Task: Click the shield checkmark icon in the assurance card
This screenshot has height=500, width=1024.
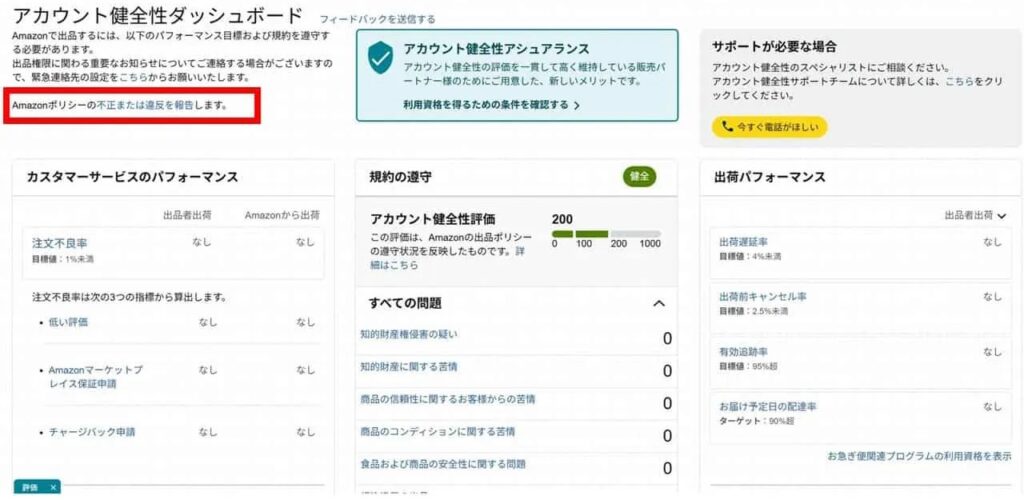Action: click(379, 58)
